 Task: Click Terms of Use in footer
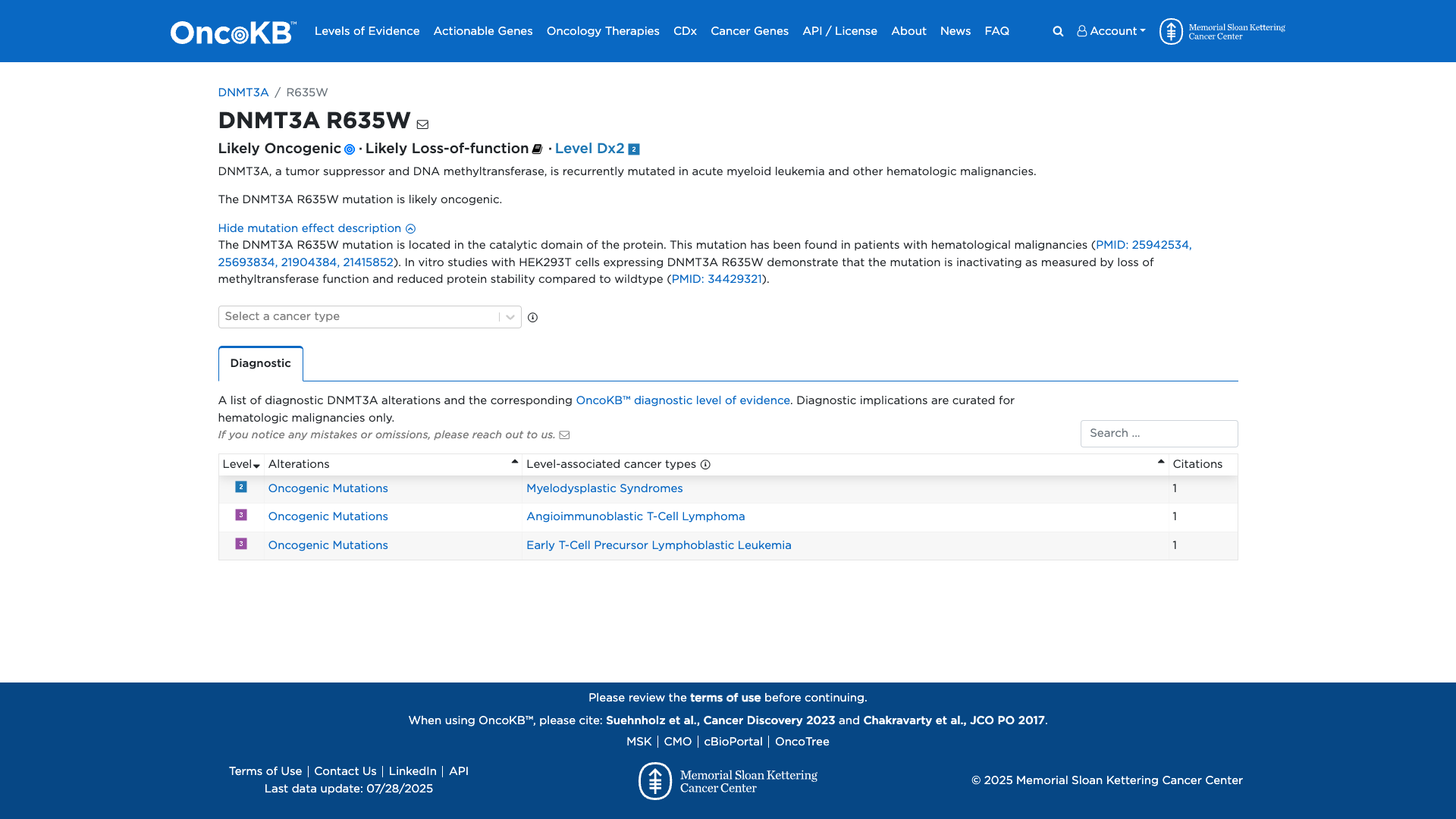pyautogui.click(x=265, y=771)
